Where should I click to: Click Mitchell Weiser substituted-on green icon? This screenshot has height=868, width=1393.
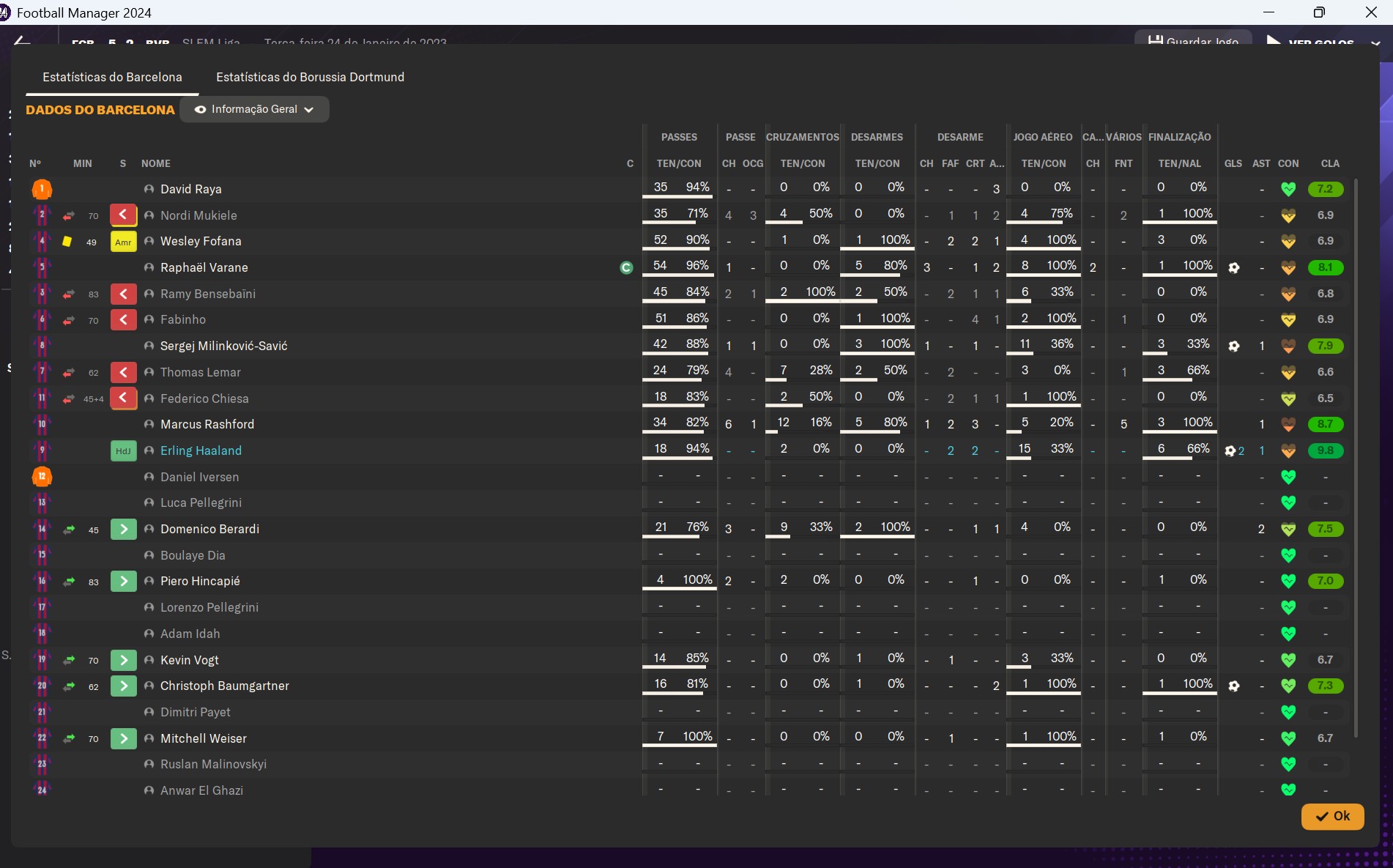point(124,738)
